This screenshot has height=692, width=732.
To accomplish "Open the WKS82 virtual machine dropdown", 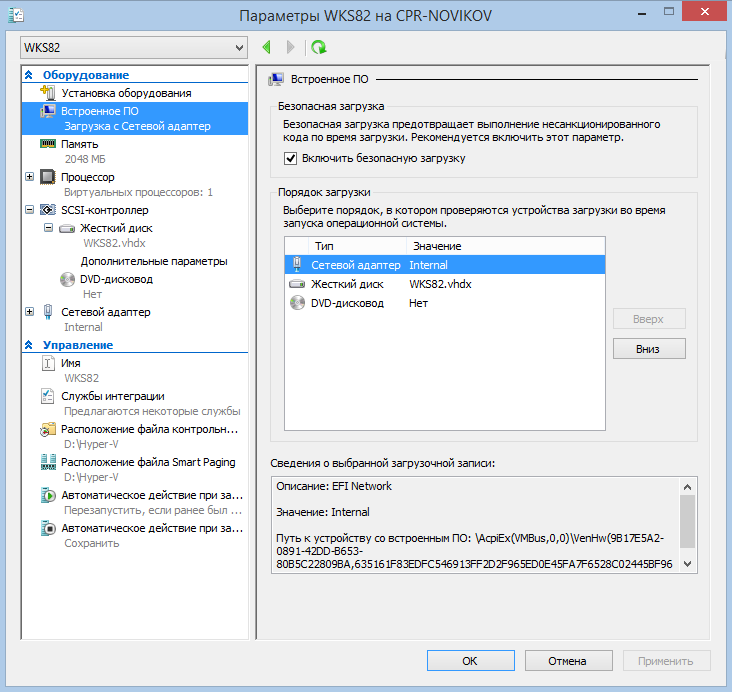I will 133,48.
